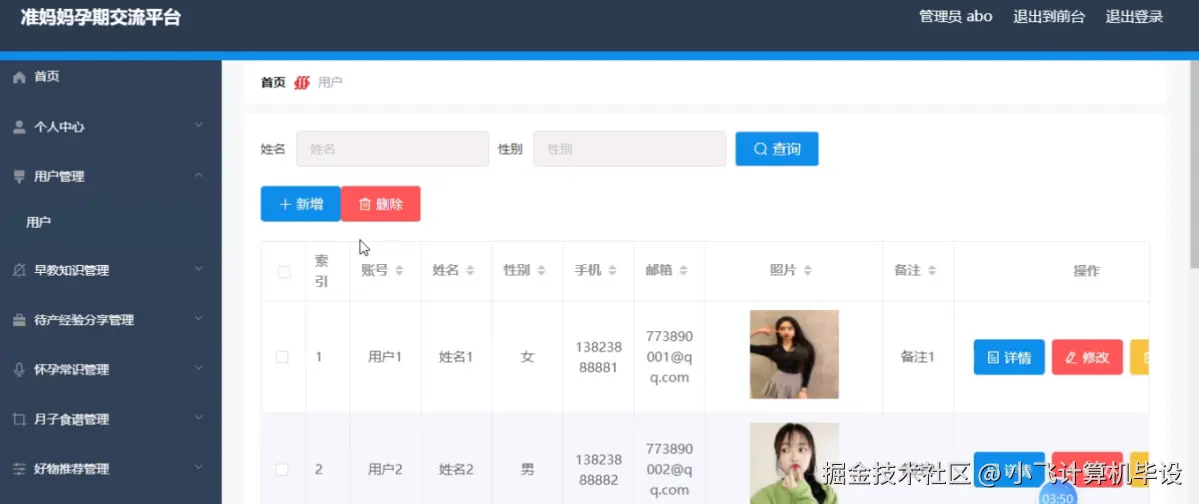Click the red breadcrumb separator icon
1199x504 pixels.
coord(302,83)
